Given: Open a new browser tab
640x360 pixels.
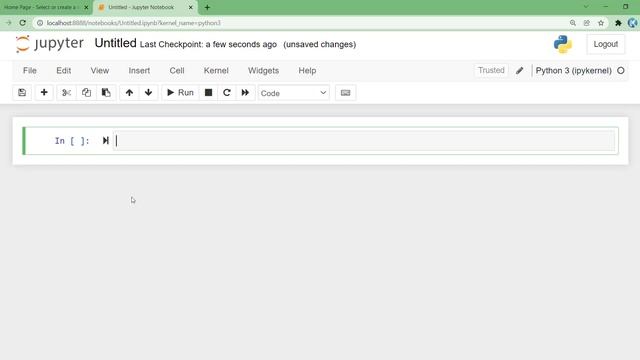Looking at the screenshot, I should [207, 7].
